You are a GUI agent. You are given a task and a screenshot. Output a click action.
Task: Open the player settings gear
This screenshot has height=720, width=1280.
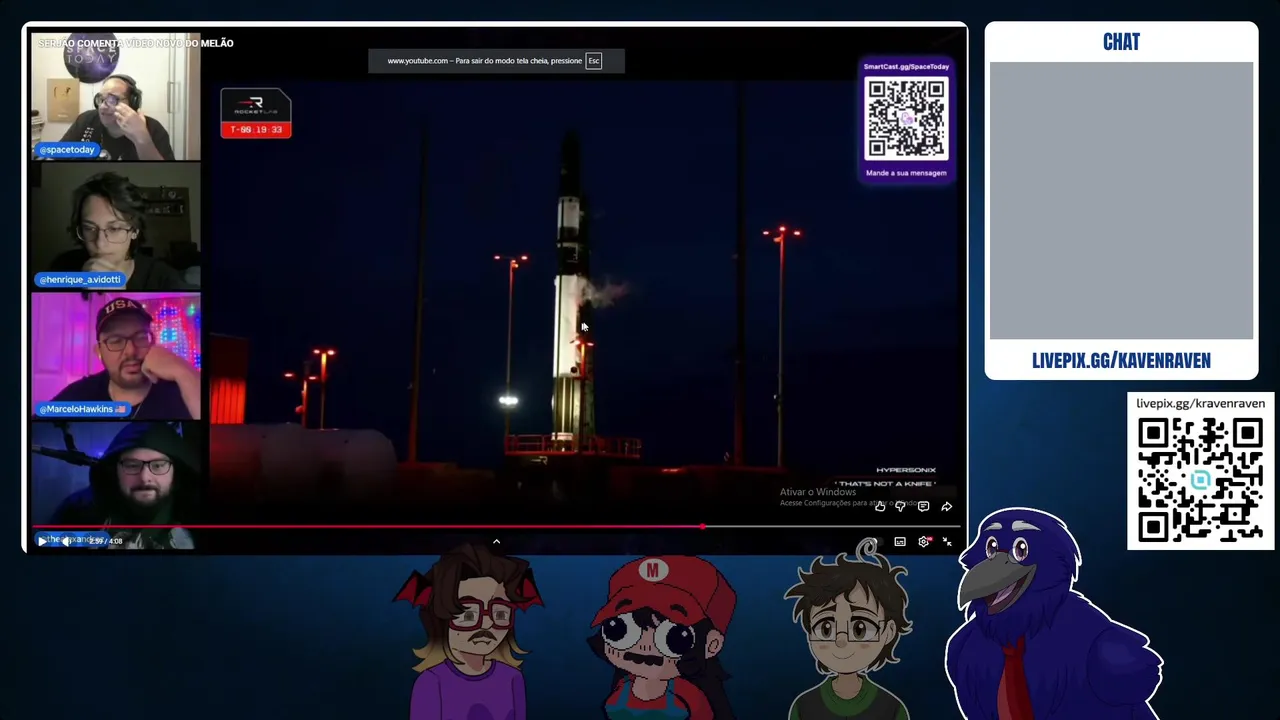(924, 542)
